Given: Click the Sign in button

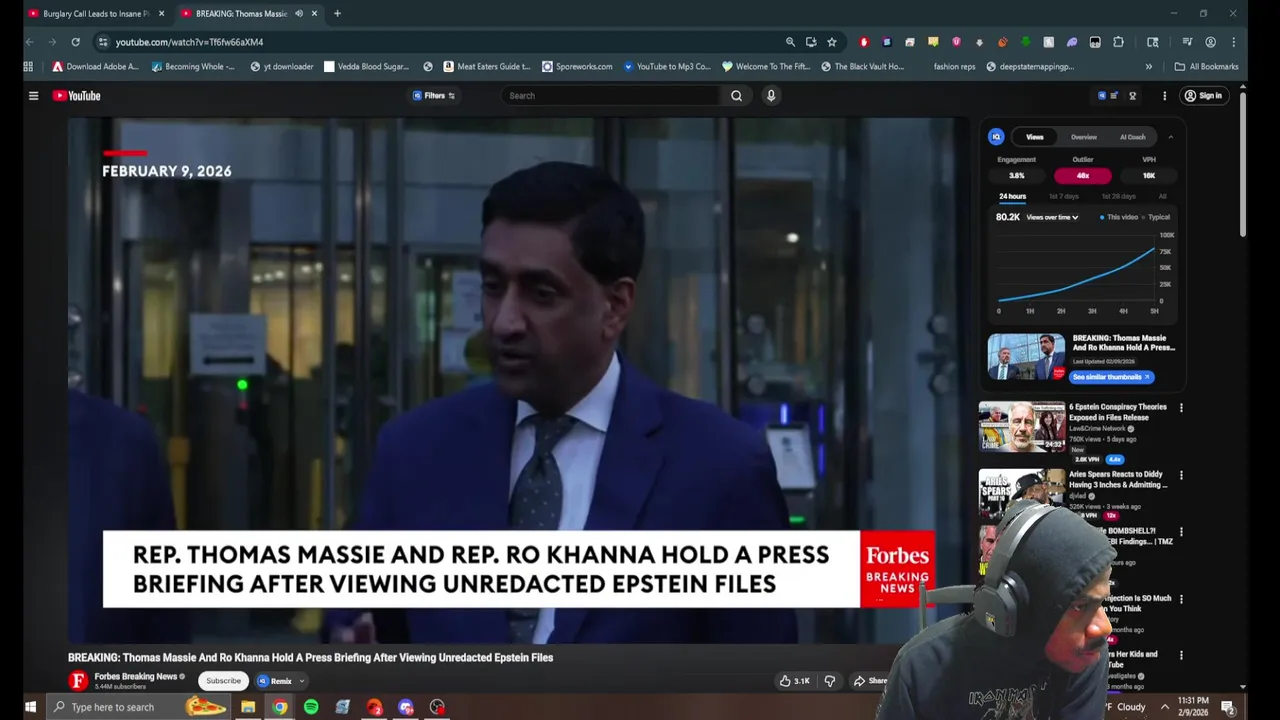Looking at the screenshot, I should (x=1203, y=96).
